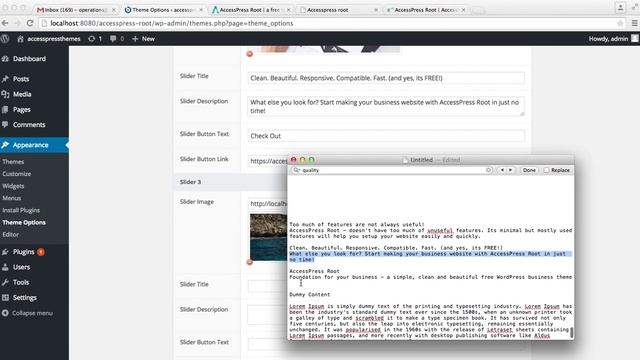Go to Customize submenu
Viewport: 640px width, 360px height.
click(16, 174)
